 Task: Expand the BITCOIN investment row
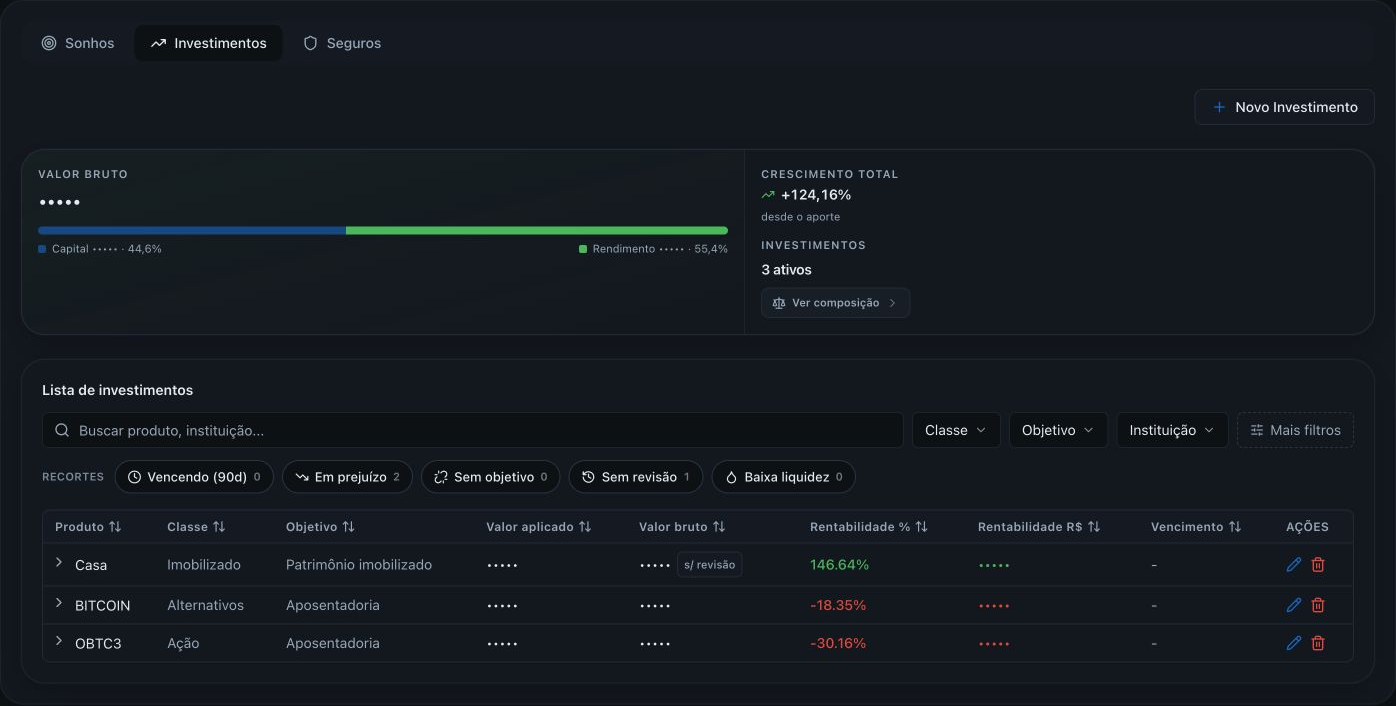(59, 604)
